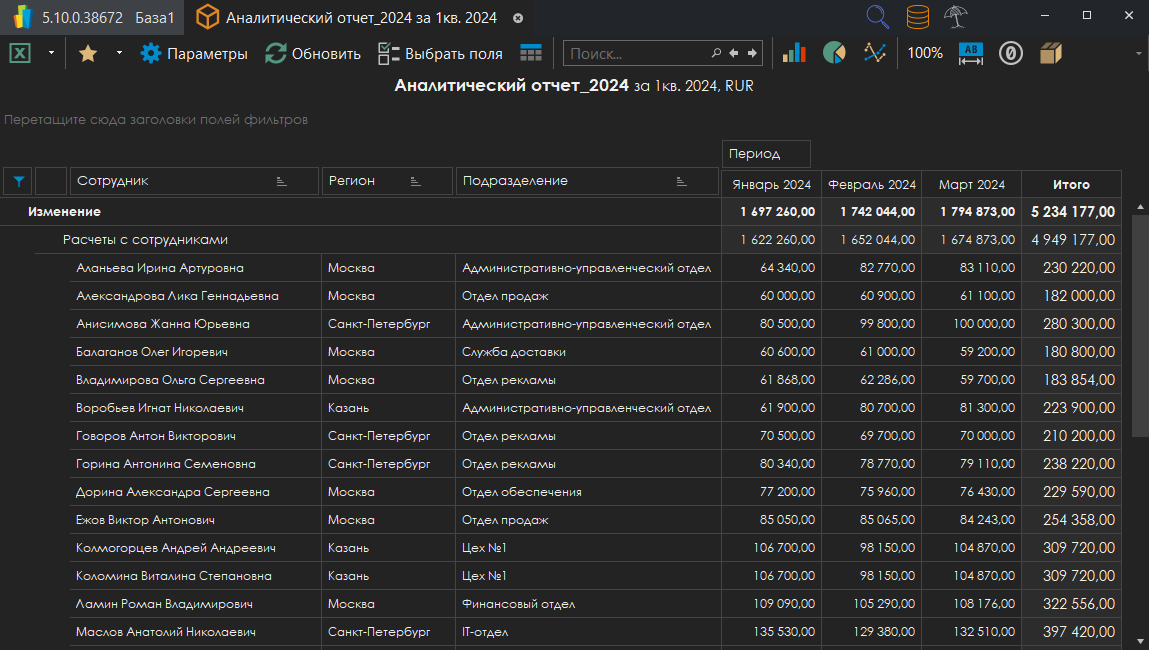Toggle the AB column autofit width icon
Image resolution: width=1149 pixels, height=650 pixels.
(x=971, y=53)
